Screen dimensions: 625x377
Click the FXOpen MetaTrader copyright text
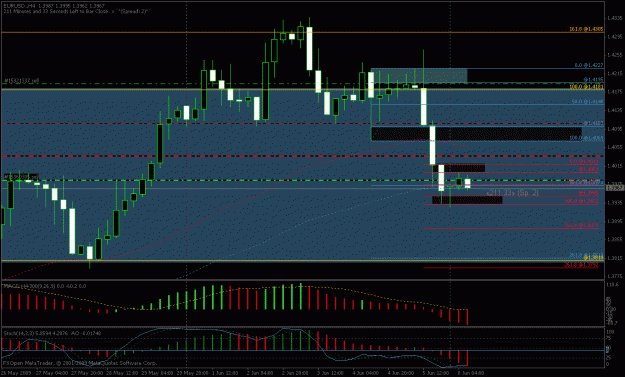80,363
